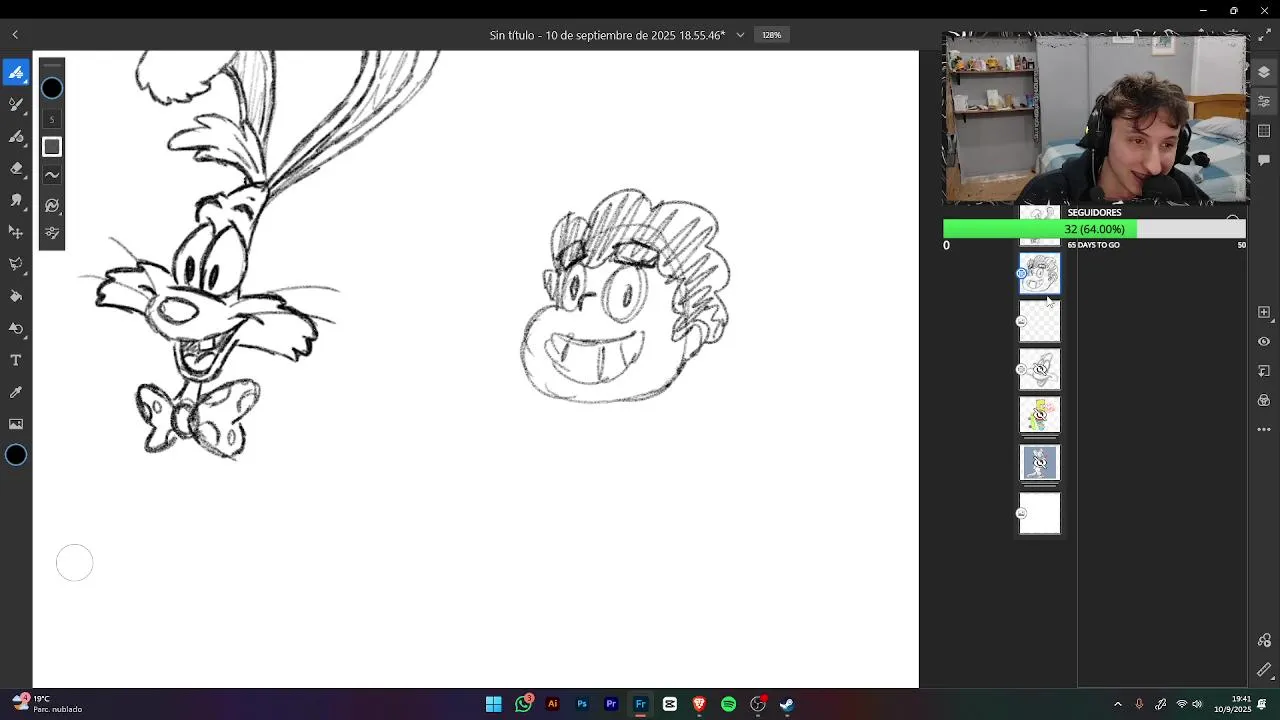Click the touch shortcut circle on canvas
The image size is (1280, 720).
click(x=75, y=563)
